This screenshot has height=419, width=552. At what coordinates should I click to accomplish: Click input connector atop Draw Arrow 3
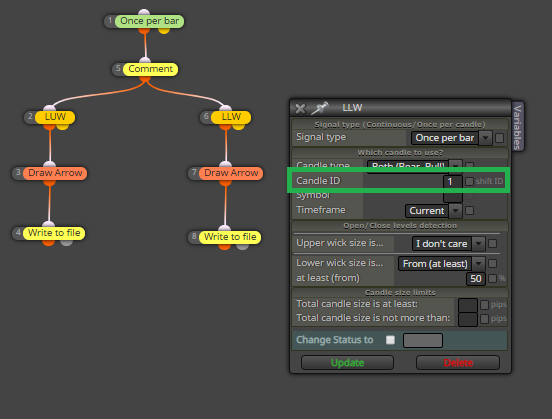49,164
